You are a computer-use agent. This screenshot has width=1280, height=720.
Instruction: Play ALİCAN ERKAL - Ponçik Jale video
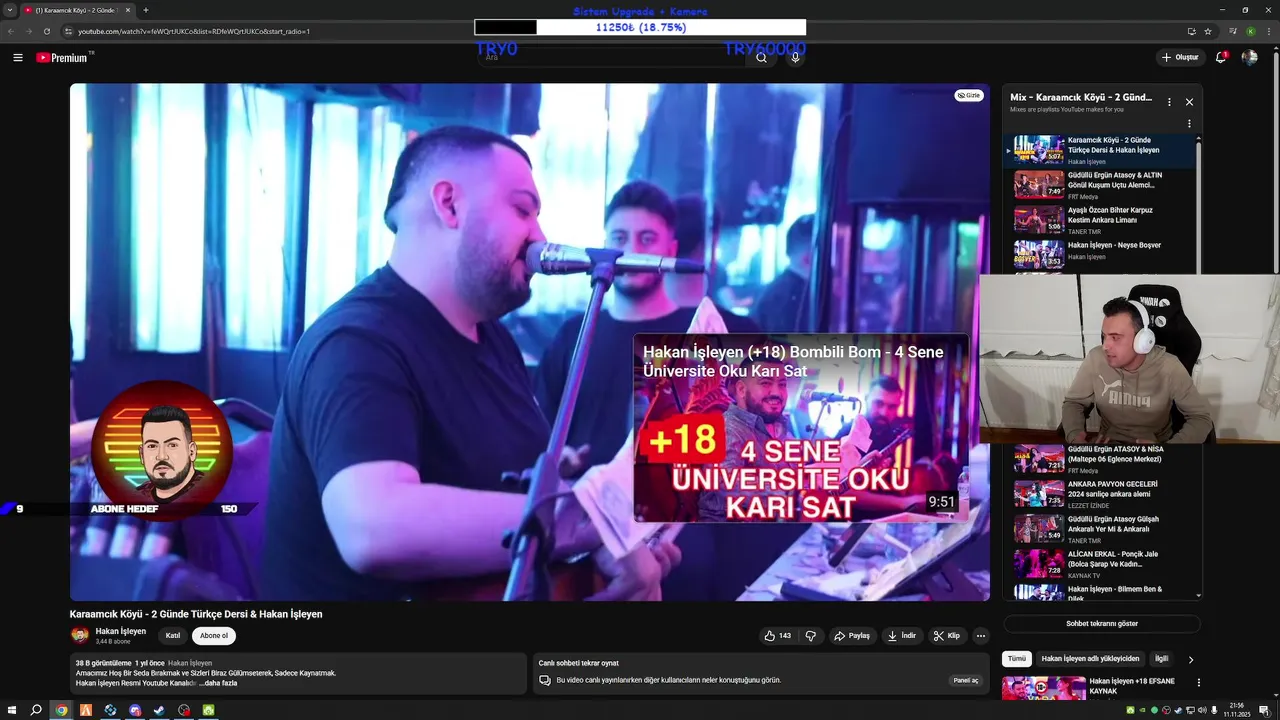(x=1100, y=564)
